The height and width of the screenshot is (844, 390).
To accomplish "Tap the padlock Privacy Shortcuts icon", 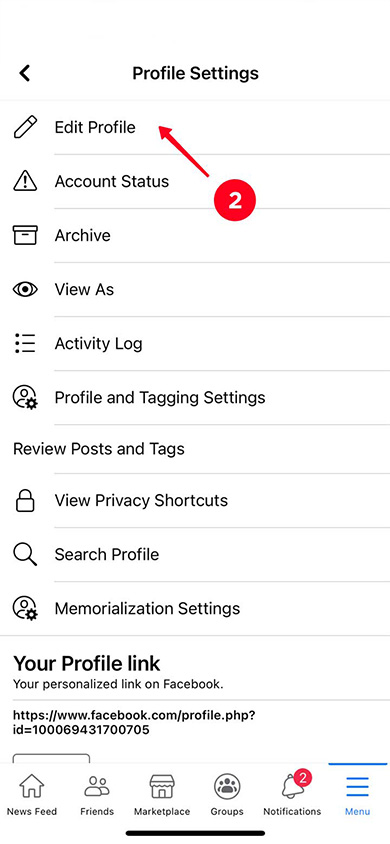I will coord(25,501).
